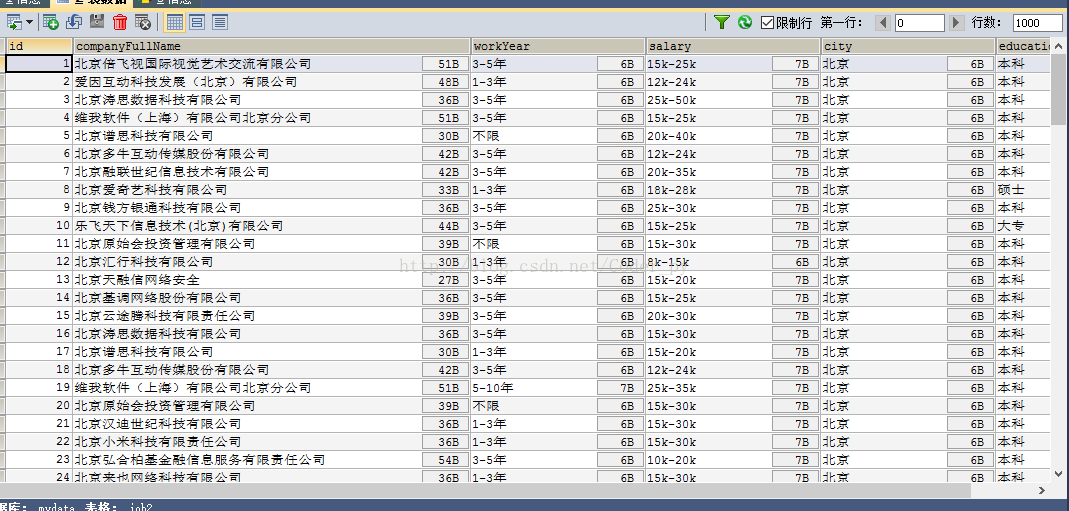Open the 51B blob button in row 1

coord(445,64)
